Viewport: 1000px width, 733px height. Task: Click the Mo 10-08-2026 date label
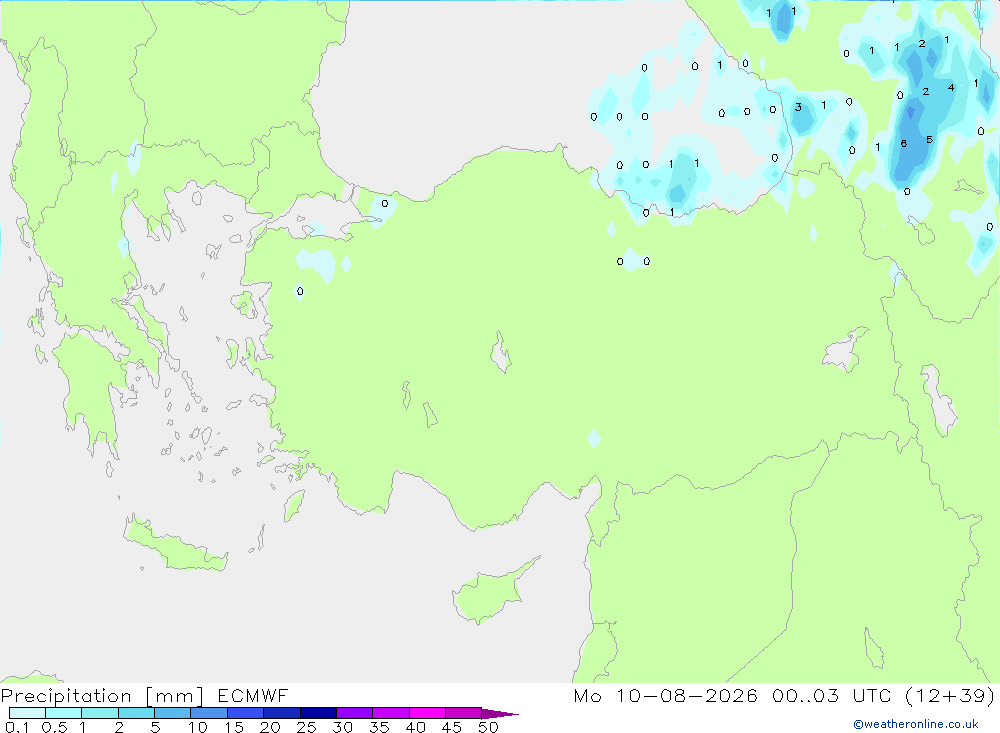tap(665, 695)
